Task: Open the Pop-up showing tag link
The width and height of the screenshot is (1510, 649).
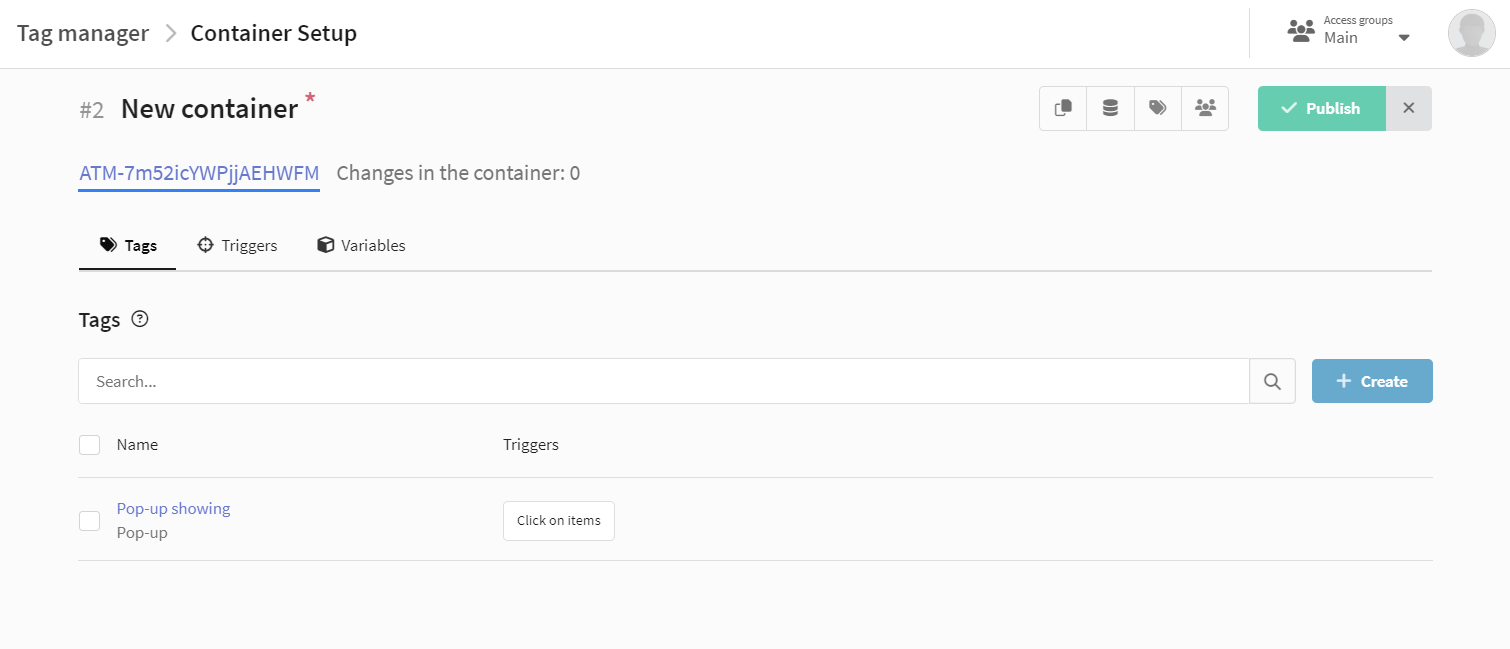Action: (x=173, y=508)
